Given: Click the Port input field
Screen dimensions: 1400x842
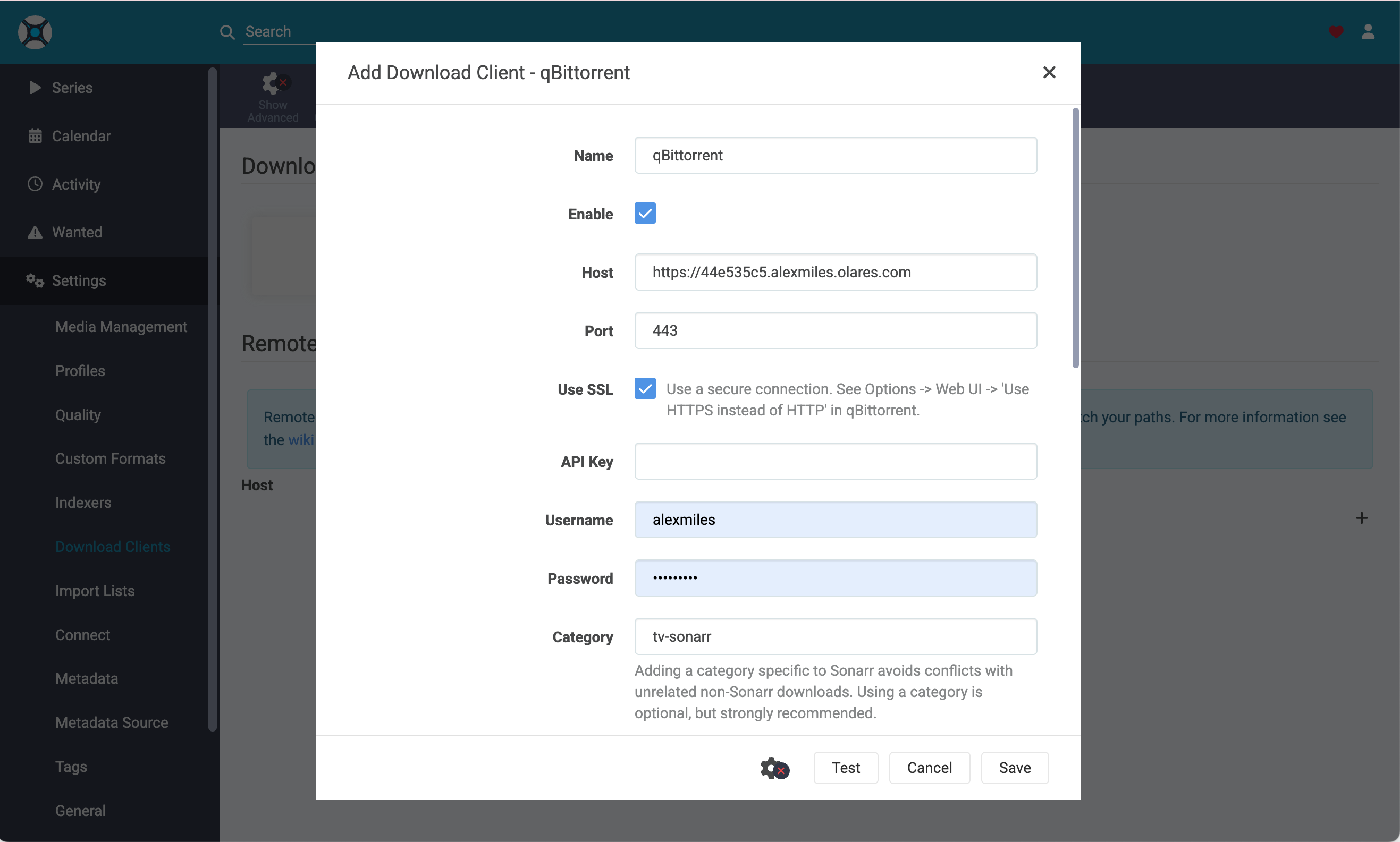Looking at the screenshot, I should [x=836, y=331].
